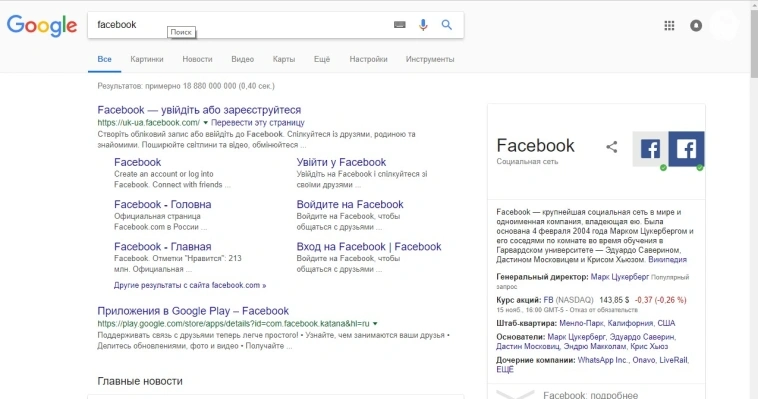Viewport: 758px width, 399px height.
Task: Click the 'Штаб-квартира' label link
Action: 526,323
